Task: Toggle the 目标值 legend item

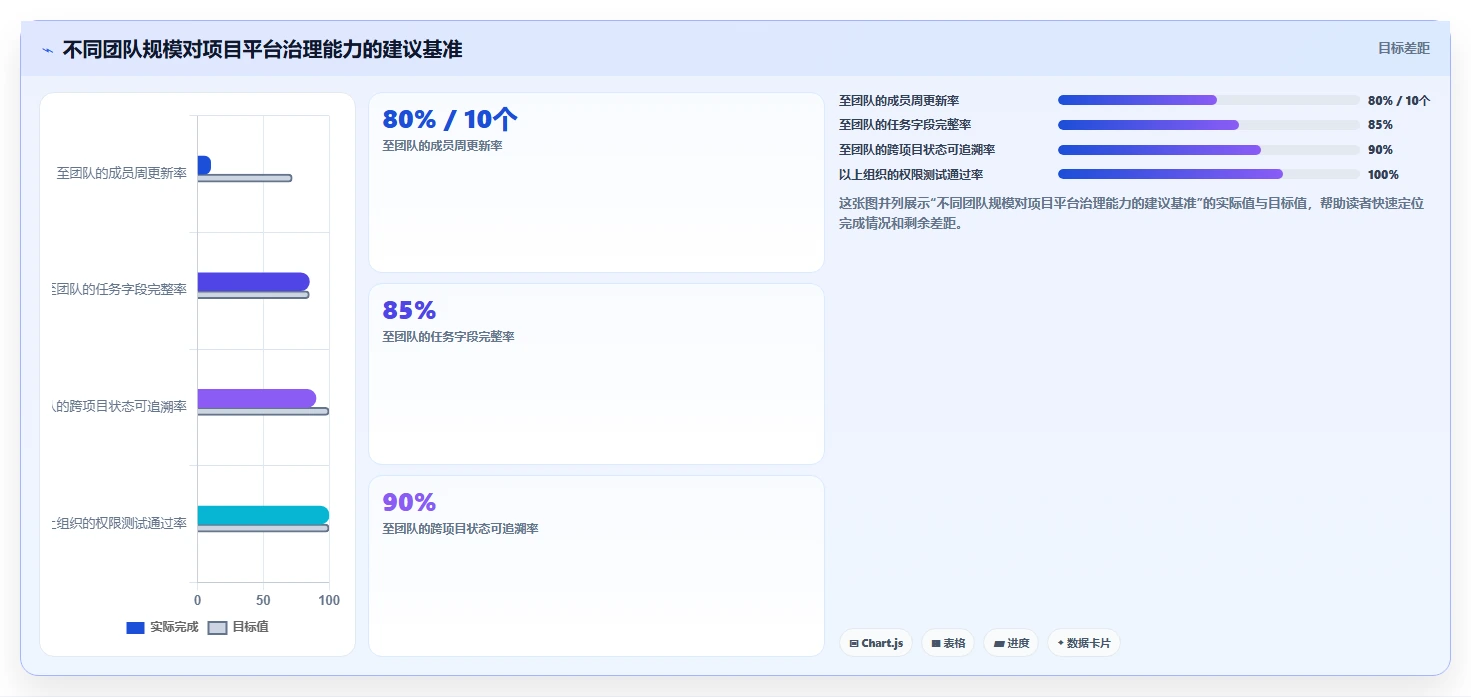Action: [238, 627]
